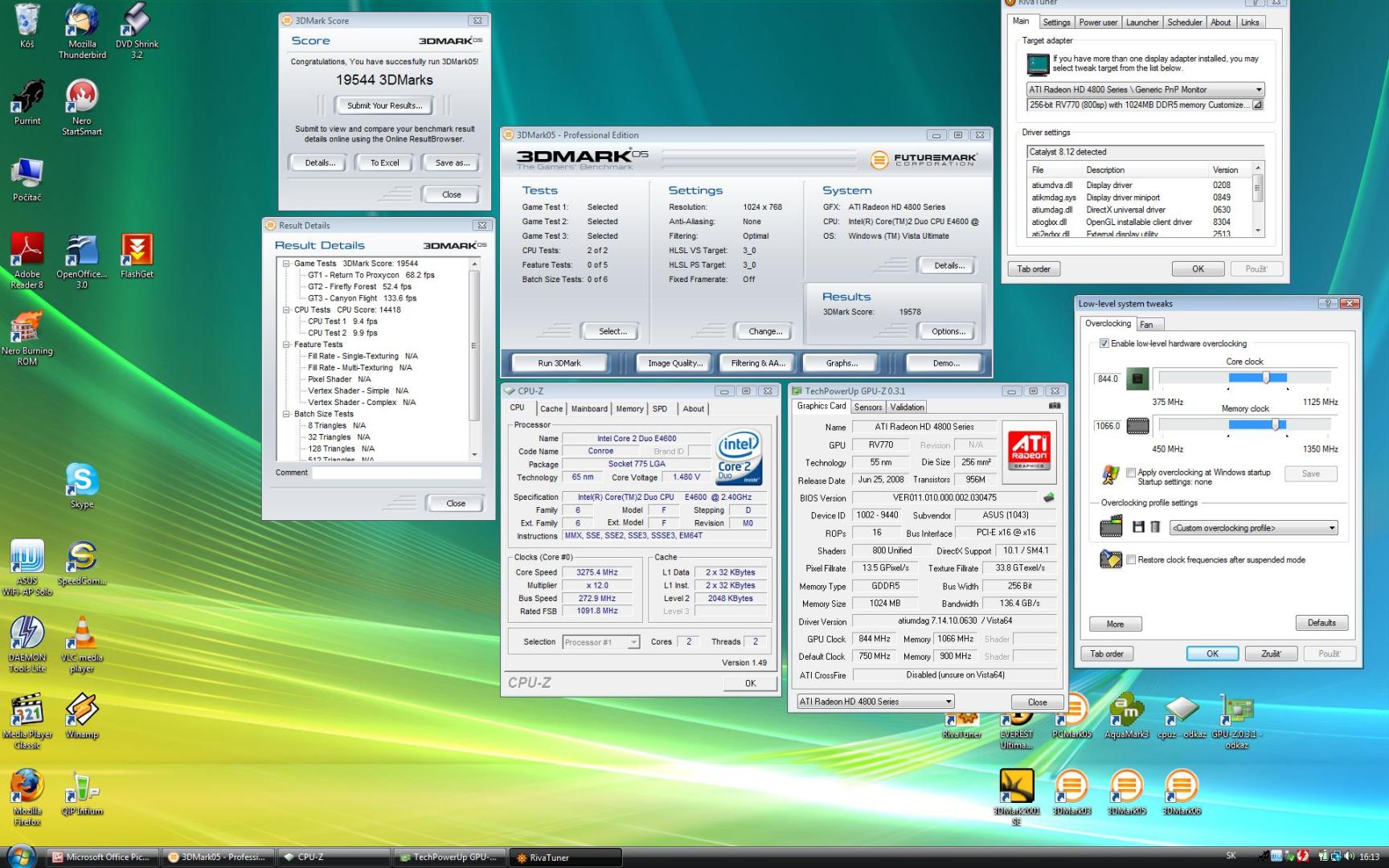Viewport: 1389px width, 868px height.
Task: Click Run 3DMark button
Action: [x=559, y=363]
